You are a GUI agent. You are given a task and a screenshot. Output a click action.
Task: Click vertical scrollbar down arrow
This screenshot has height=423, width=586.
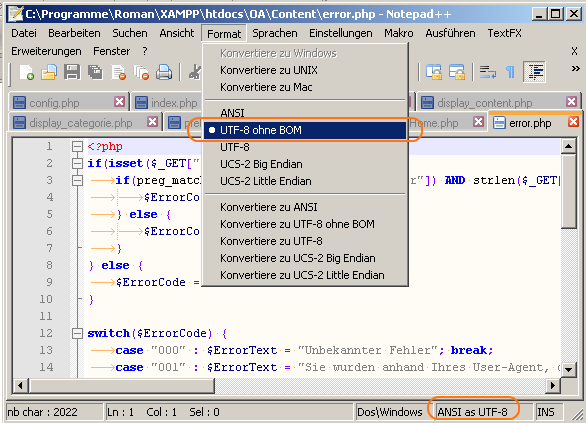pos(568,370)
